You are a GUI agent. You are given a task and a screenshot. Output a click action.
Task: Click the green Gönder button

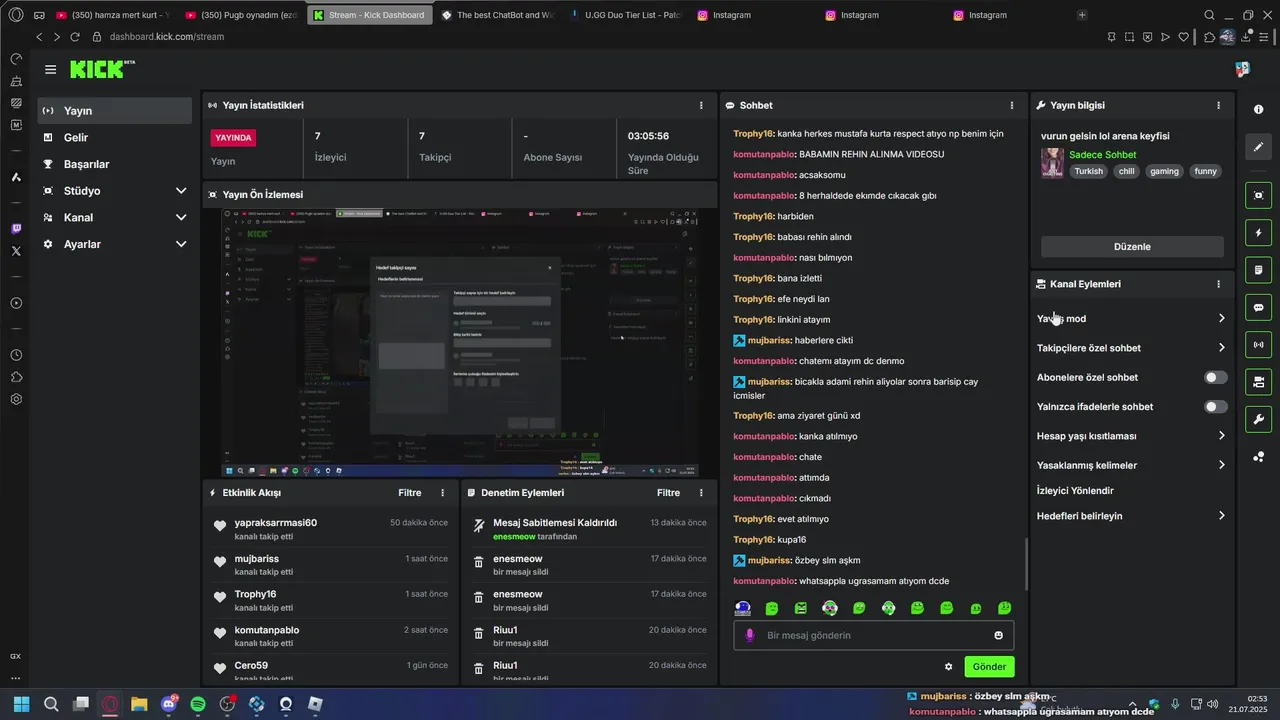pyautogui.click(x=989, y=667)
